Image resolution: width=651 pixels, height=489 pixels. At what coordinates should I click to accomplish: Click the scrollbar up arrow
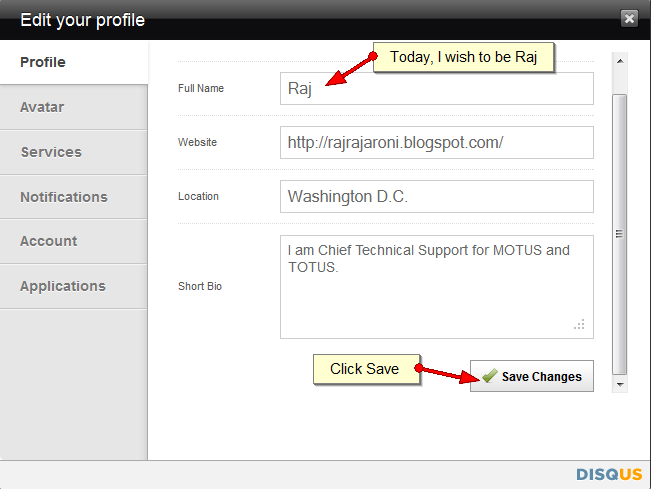620,61
